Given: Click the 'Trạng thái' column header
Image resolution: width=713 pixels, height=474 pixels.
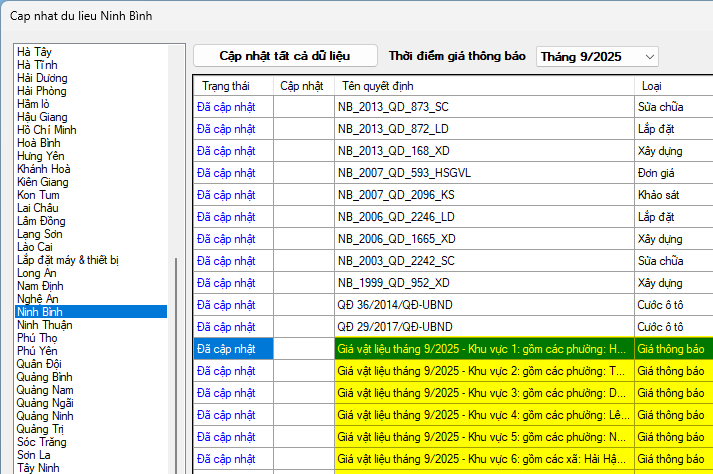Looking at the screenshot, I should pos(232,86).
